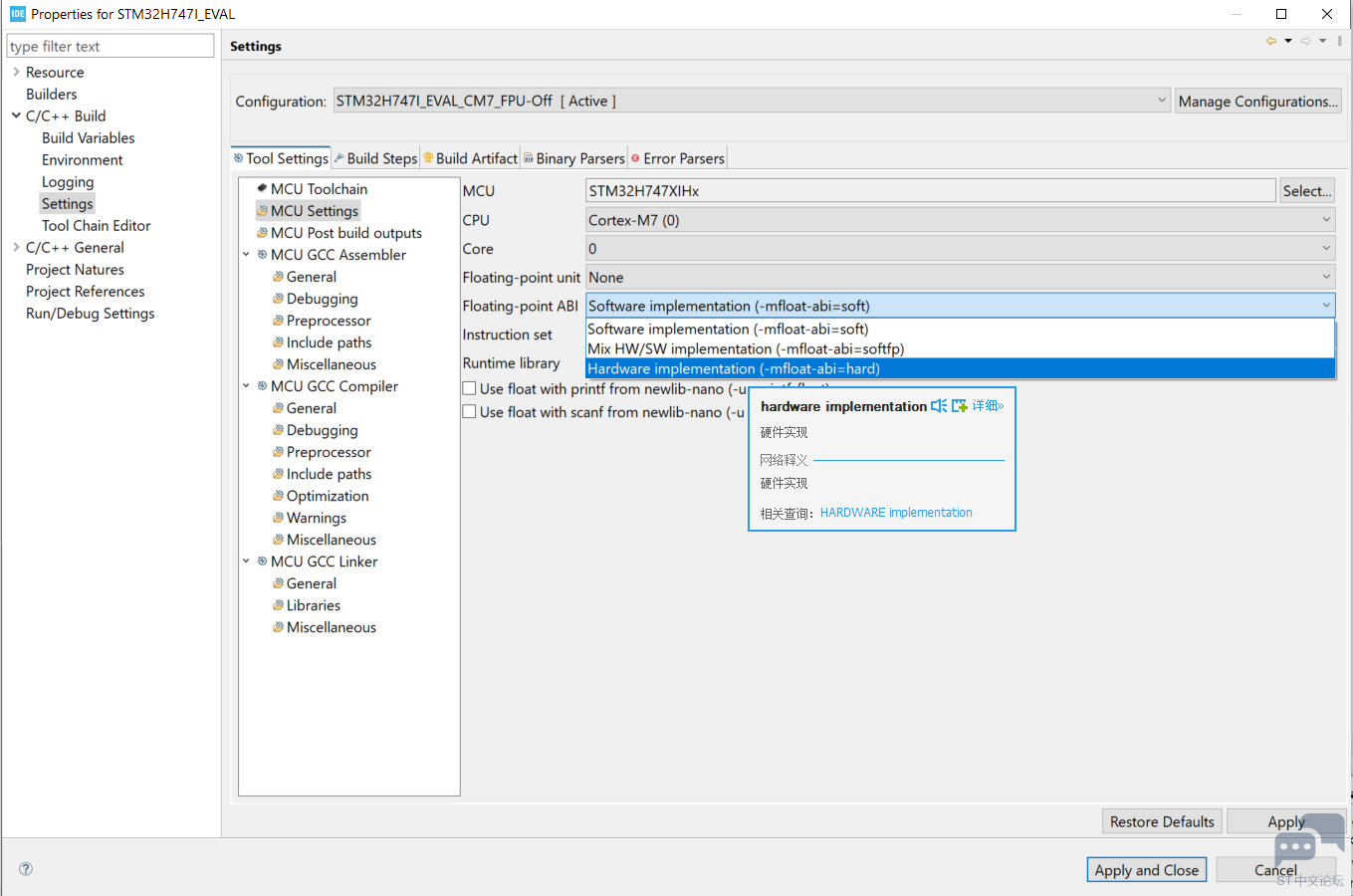Collapse the MCU GCC Assembler node

(x=246, y=255)
